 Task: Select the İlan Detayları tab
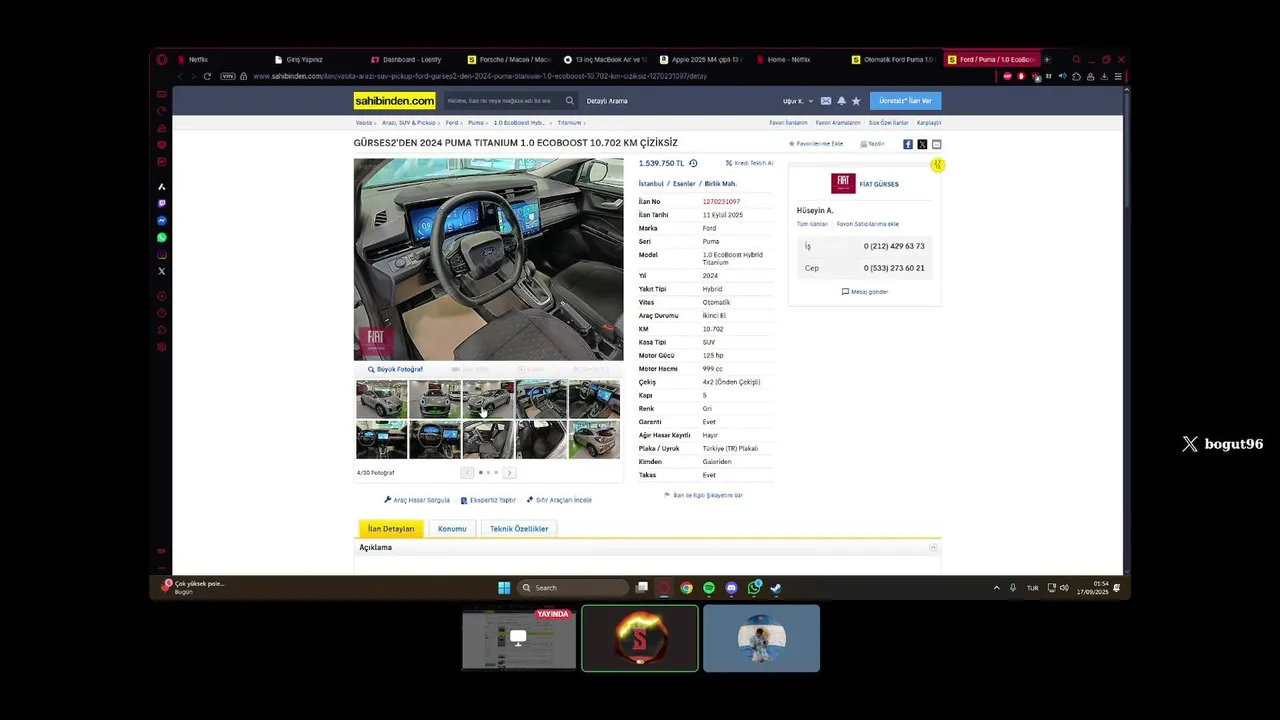pos(391,529)
